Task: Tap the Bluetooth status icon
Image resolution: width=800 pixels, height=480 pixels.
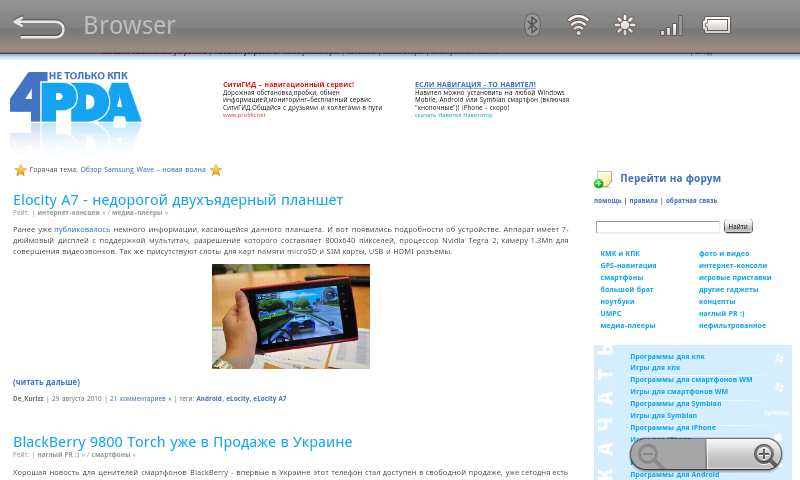Action: (x=533, y=25)
